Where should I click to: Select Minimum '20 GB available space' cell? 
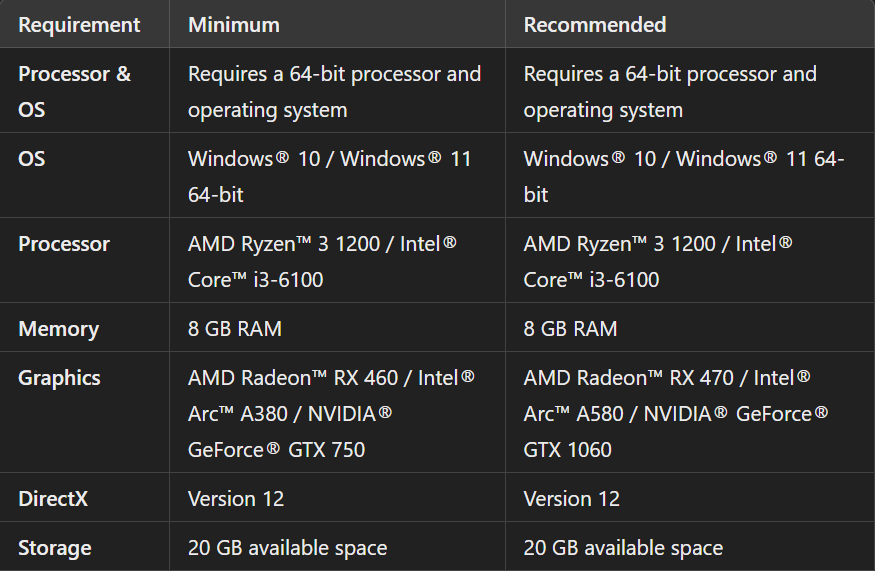tap(287, 548)
